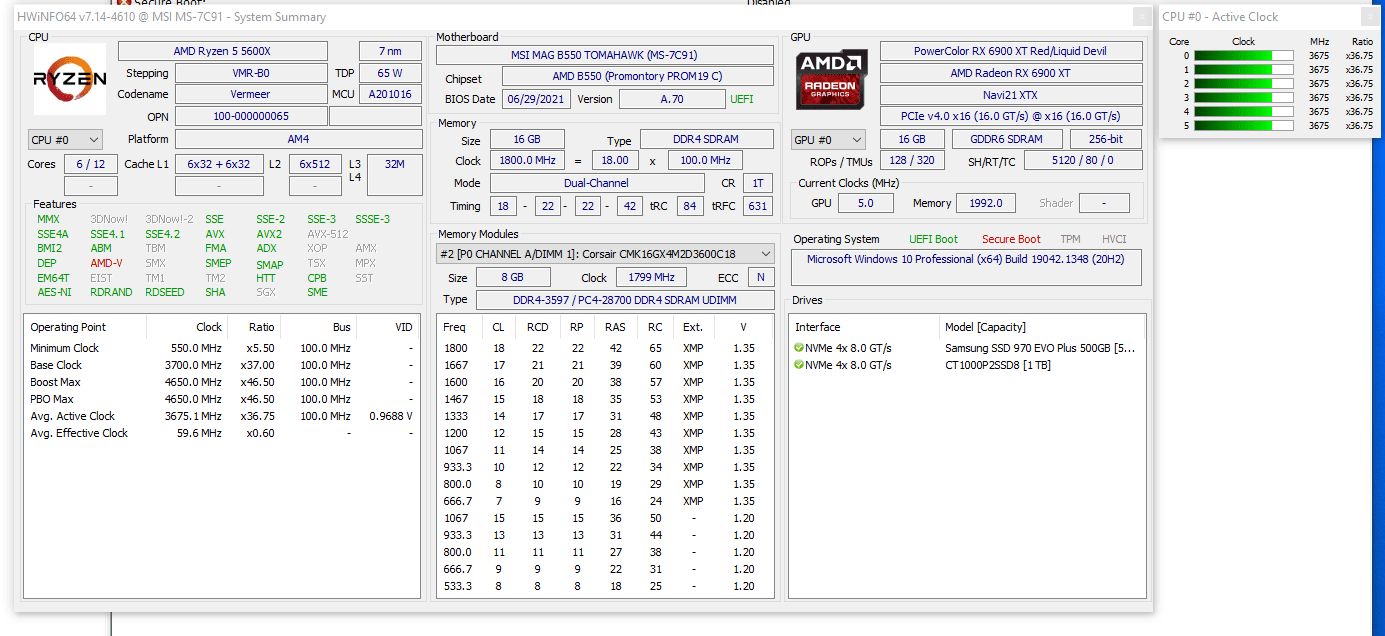This screenshot has height=636, width=1385.
Task: Close the CPU #0 Active Clock window
Action: [1368, 17]
